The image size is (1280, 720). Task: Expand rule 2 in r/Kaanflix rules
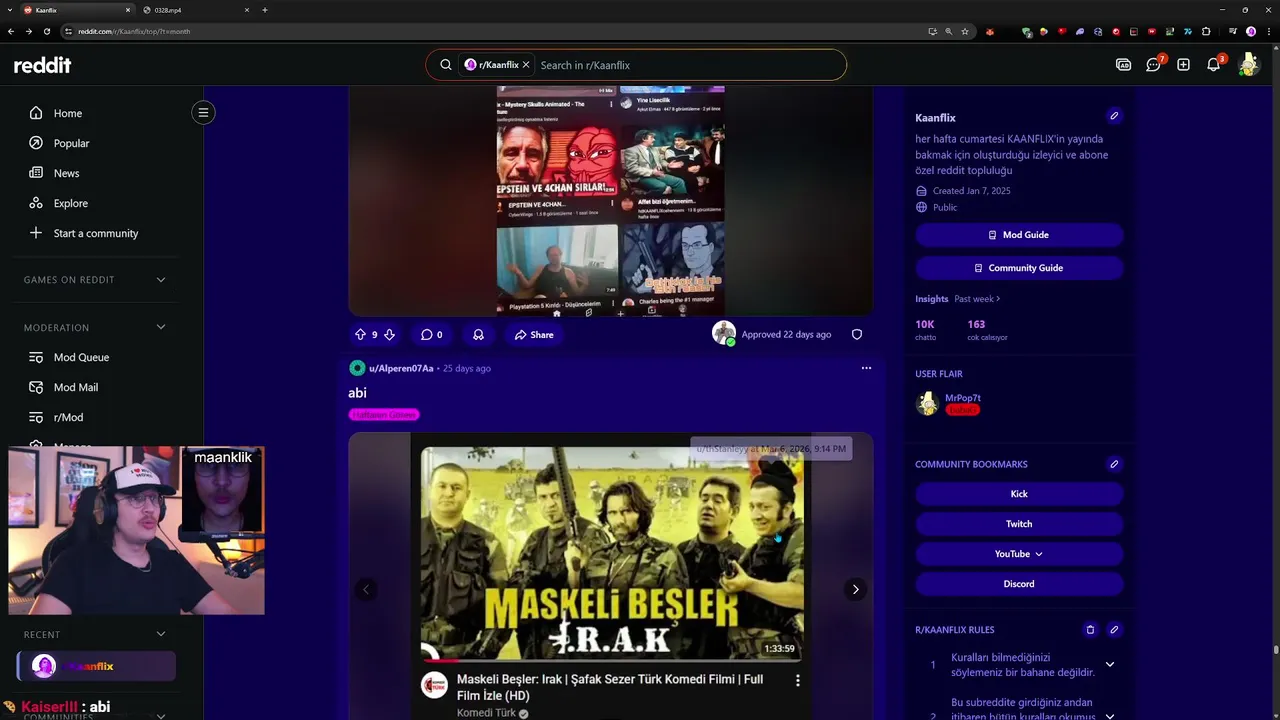[x=1109, y=716]
